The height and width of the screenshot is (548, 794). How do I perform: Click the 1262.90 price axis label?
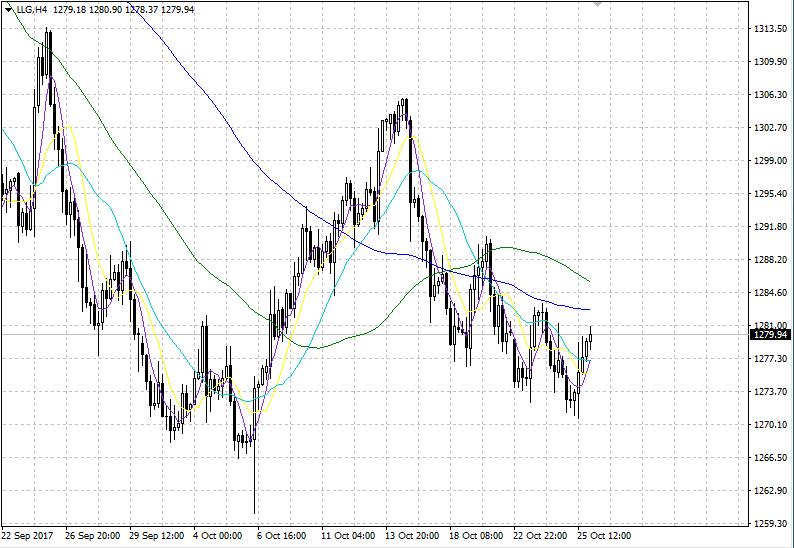(x=770, y=490)
